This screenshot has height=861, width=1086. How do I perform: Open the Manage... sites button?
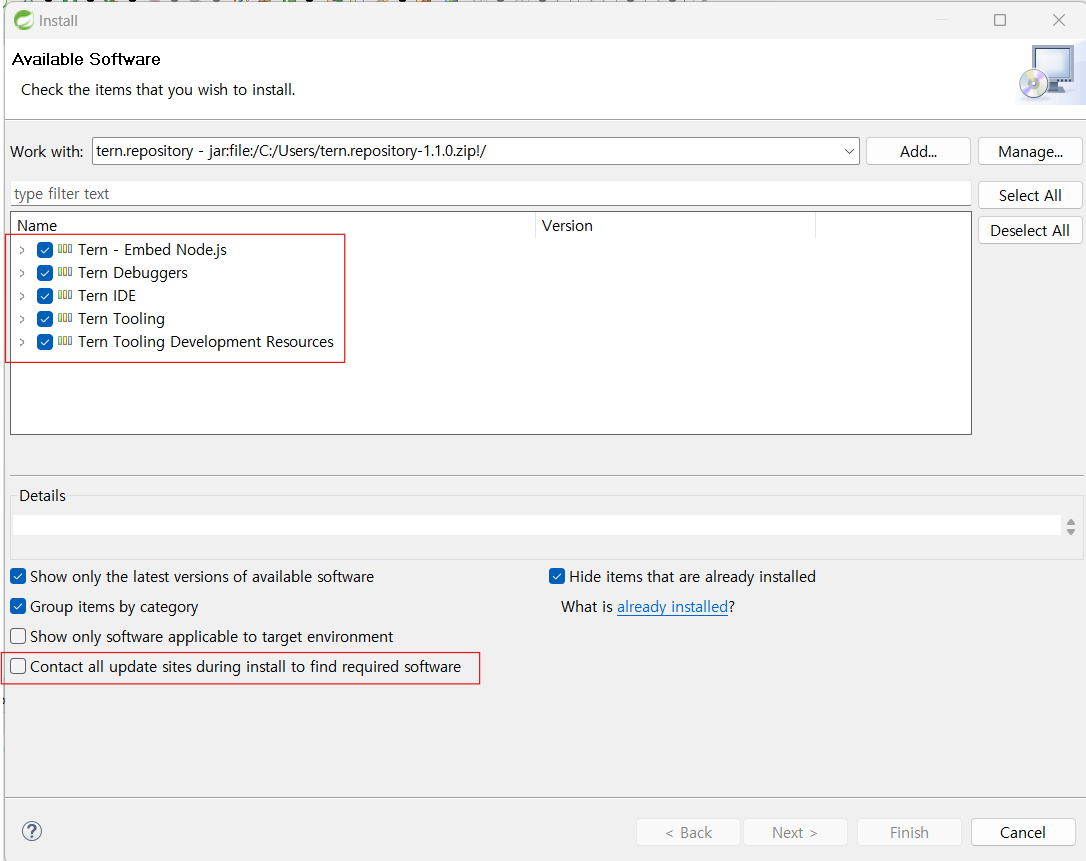(x=1030, y=152)
